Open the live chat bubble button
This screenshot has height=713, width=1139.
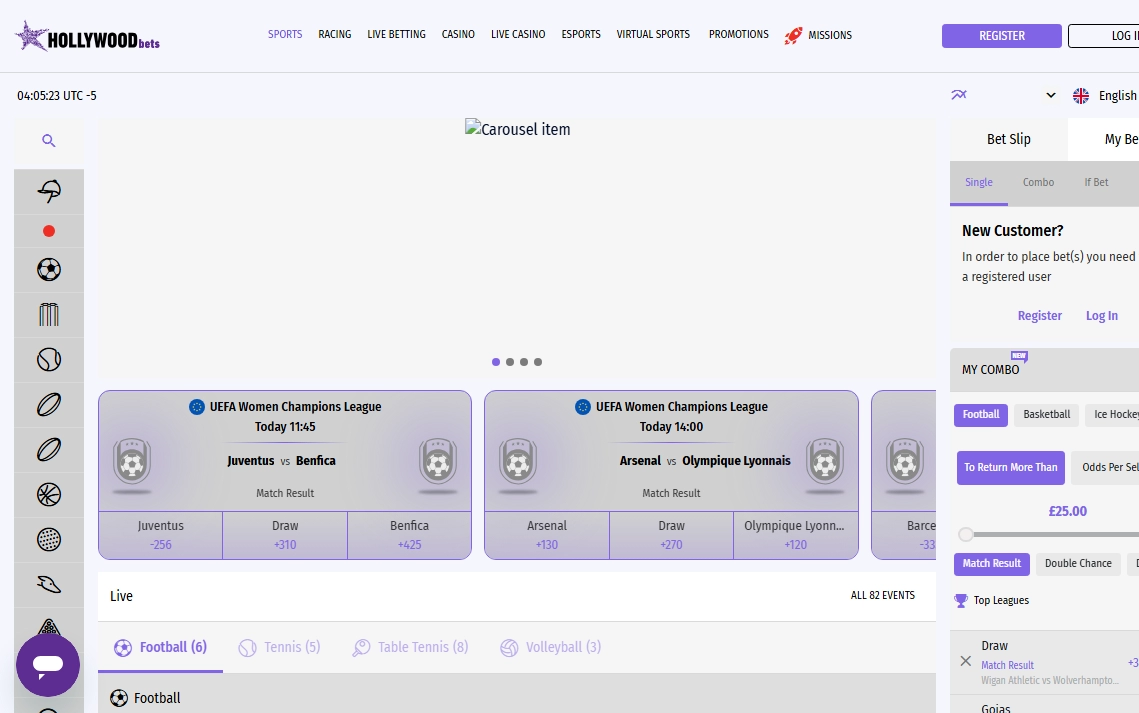click(x=48, y=665)
